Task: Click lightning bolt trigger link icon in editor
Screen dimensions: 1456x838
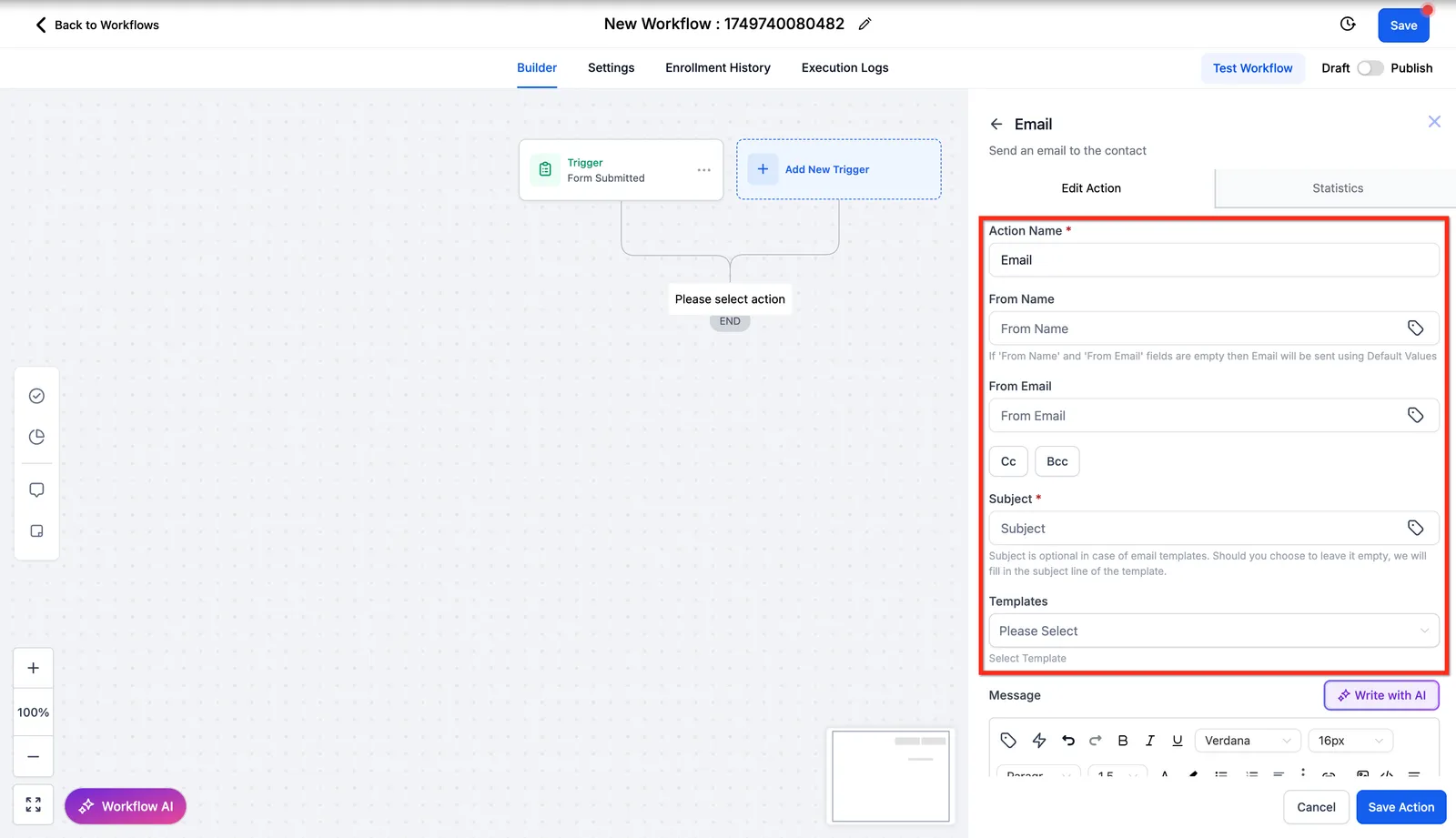Action: point(1039,741)
